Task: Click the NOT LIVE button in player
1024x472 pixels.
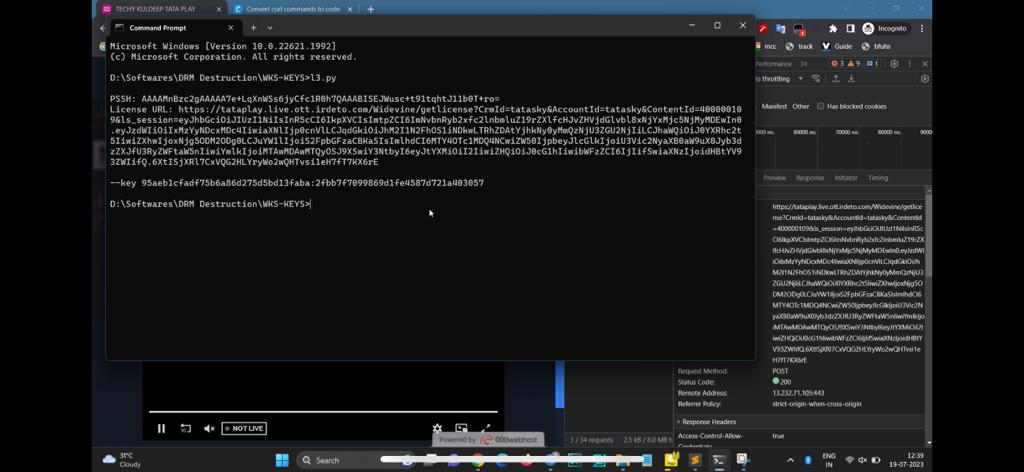Action: click(x=244, y=428)
